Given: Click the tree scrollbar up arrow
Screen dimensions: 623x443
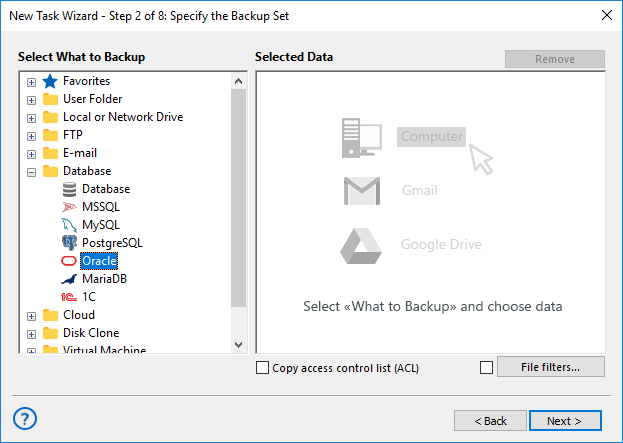Looking at the screenshot, I should coord(238,81).
